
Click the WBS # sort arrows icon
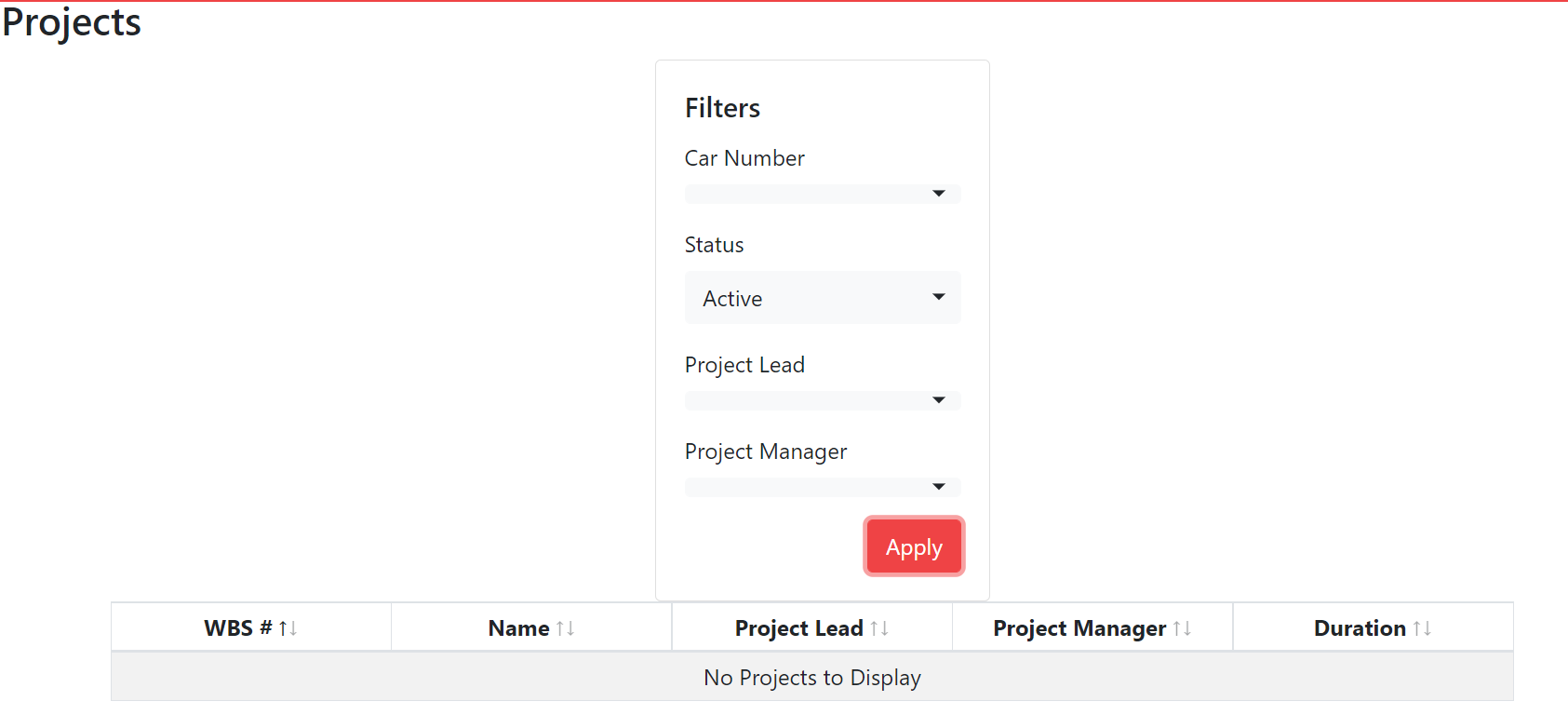pos(289,627)
